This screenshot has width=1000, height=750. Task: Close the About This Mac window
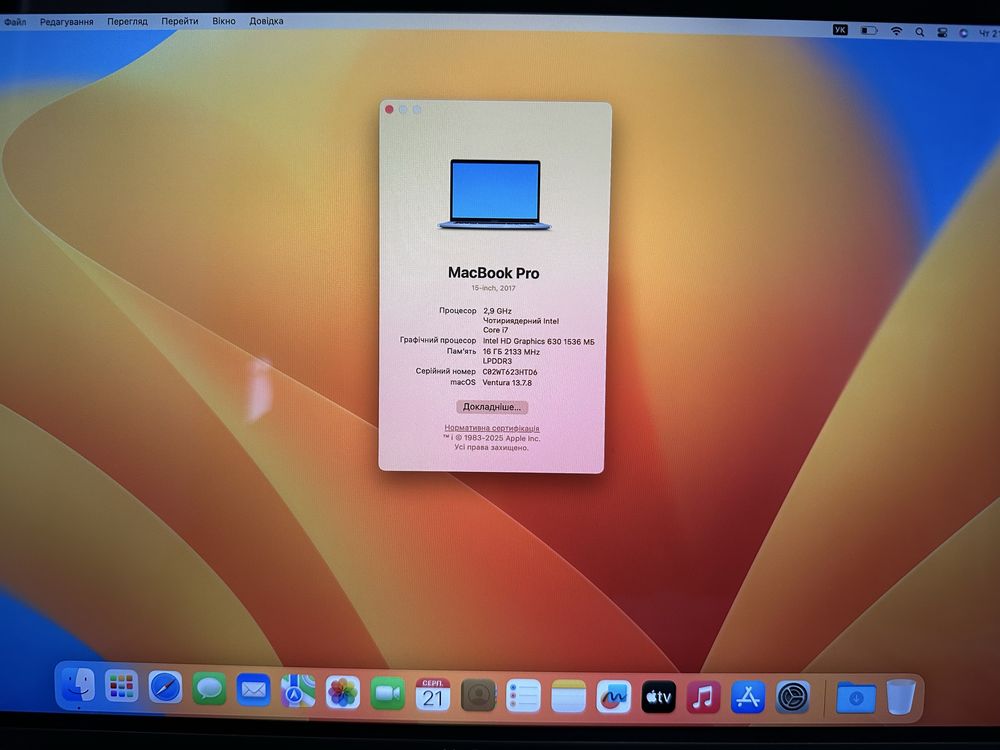click(x=389, y=110)
